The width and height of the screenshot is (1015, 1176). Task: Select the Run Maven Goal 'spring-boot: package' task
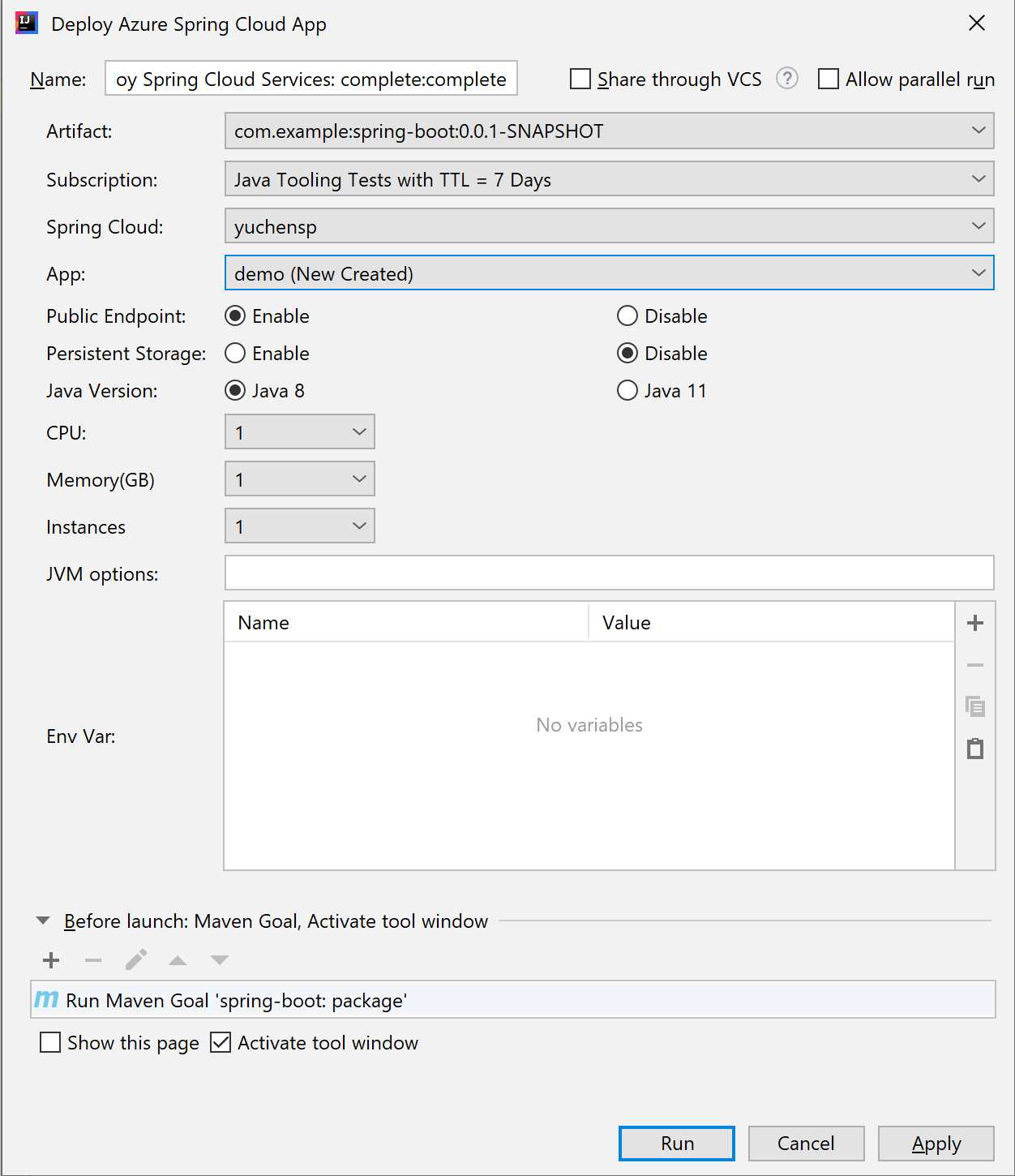click(x=513, y=1000)
